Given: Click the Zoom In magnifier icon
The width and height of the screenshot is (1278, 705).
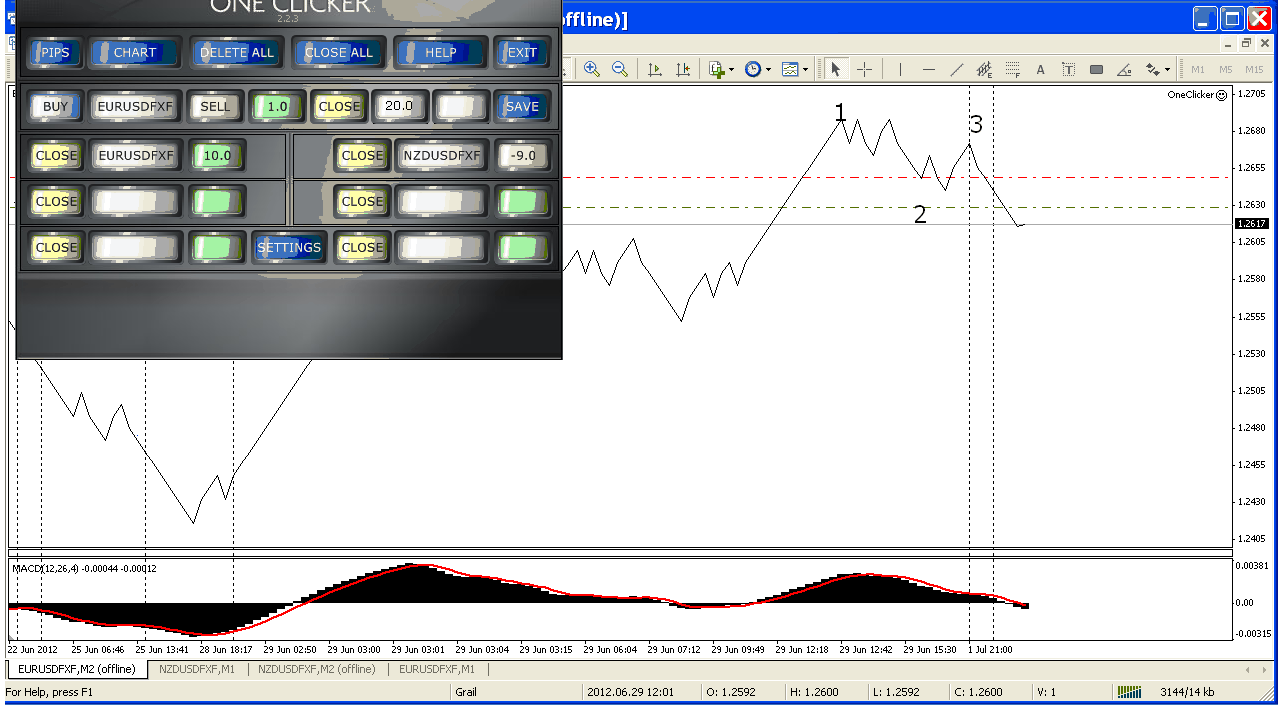Looking at the screenshot, I should 592,69.
